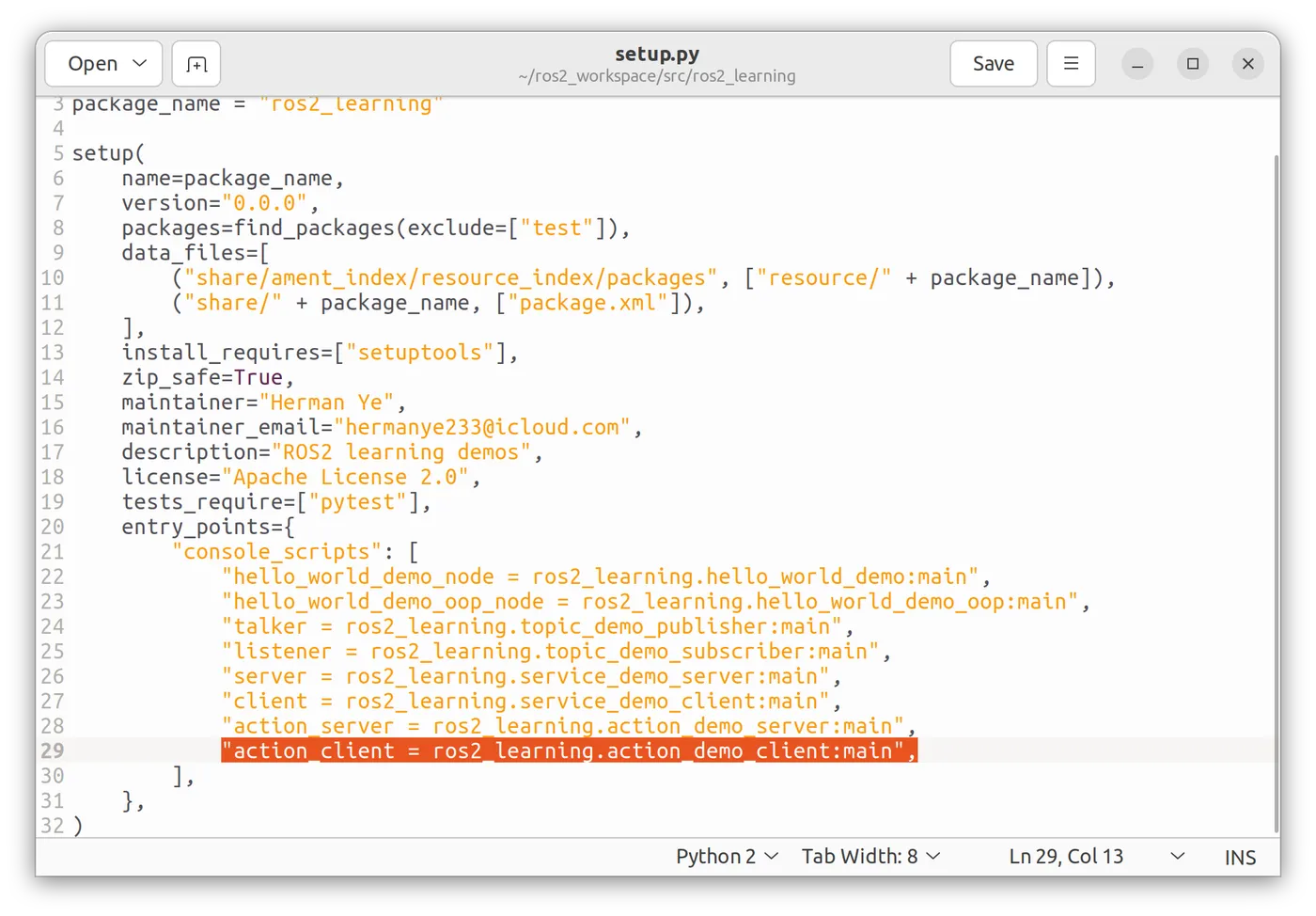Click the "server = ros2_learning.service_demo_server:main" line

pyautogui.click(x=531, y=676)
